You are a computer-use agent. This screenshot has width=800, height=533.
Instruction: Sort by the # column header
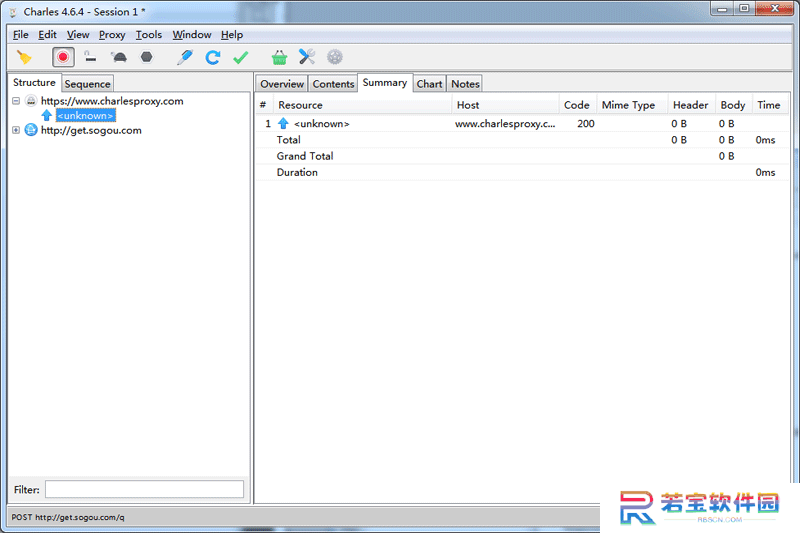click(263, 105)
